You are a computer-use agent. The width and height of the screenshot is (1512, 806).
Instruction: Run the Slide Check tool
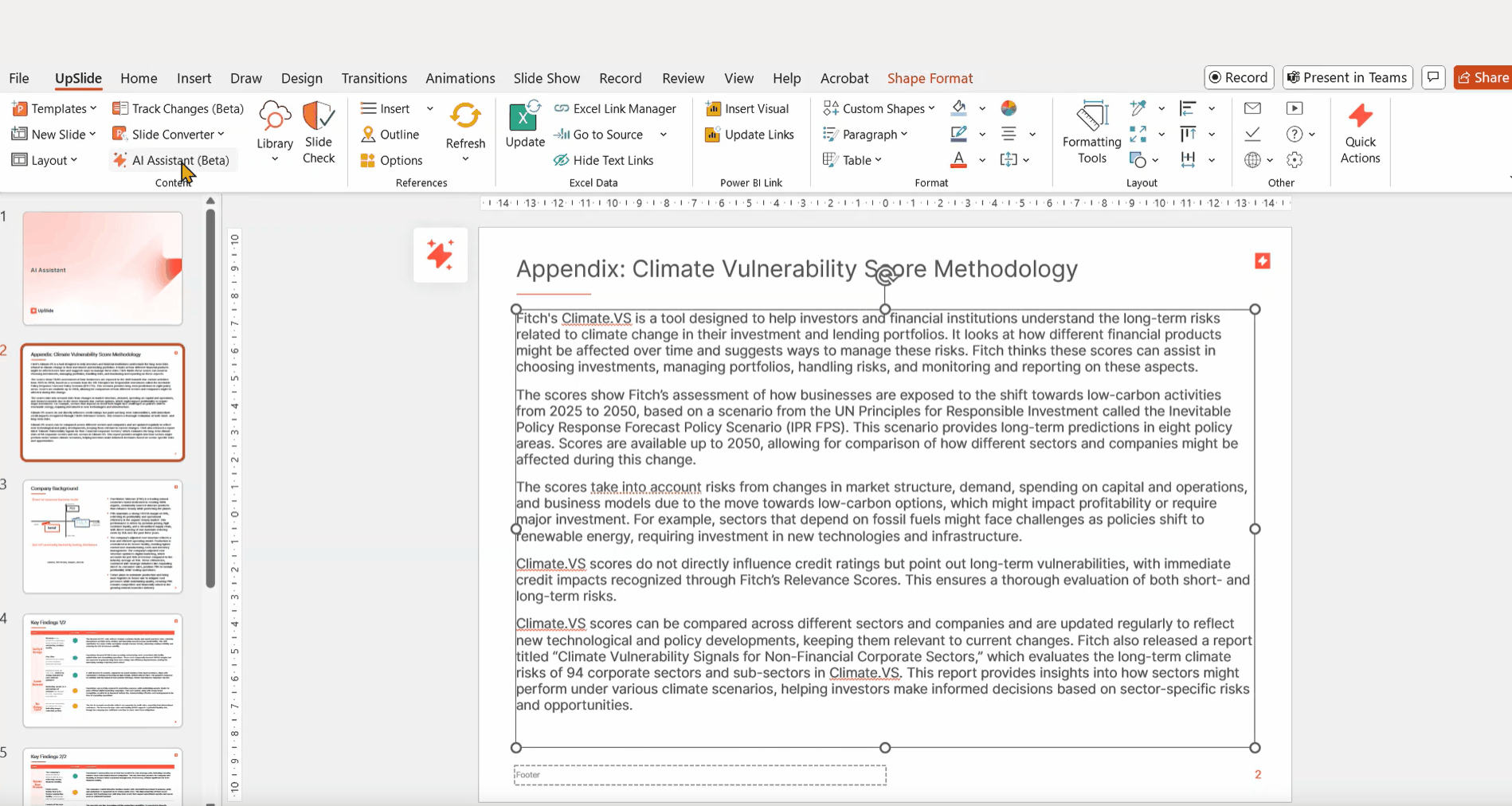[x=319, y=132]
